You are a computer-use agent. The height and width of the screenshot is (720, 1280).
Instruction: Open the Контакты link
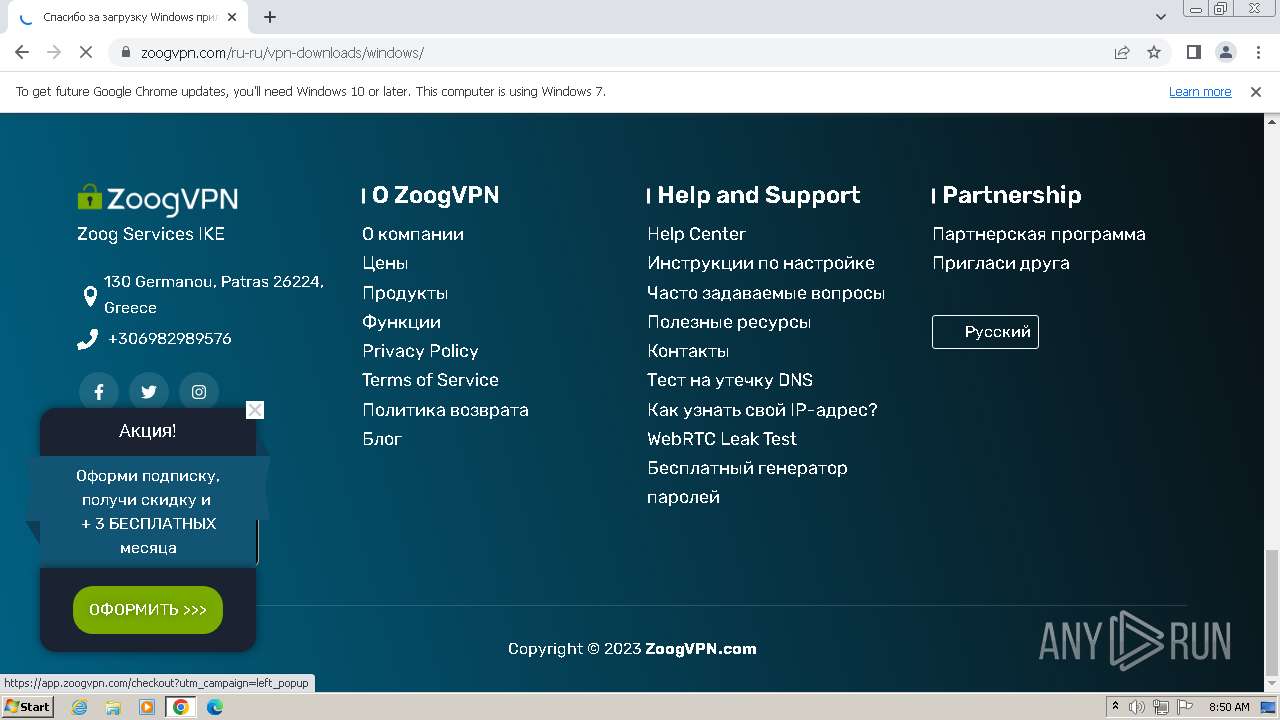pos(688,351)
